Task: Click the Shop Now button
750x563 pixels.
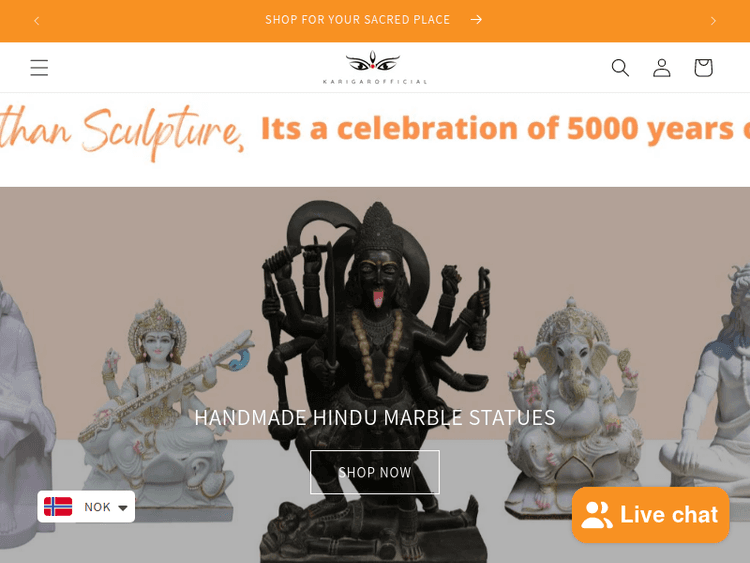Action: tap(375, 472)
